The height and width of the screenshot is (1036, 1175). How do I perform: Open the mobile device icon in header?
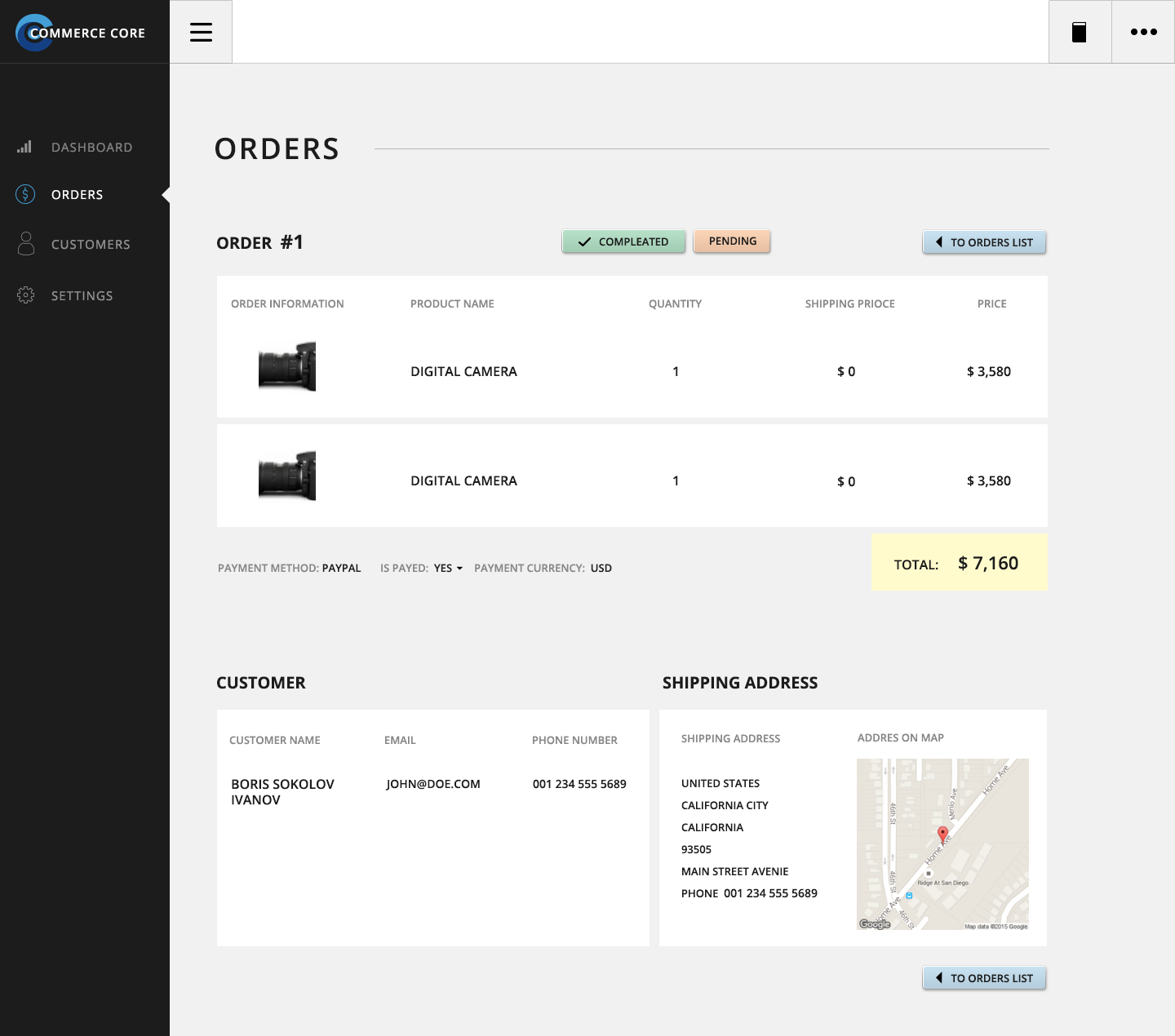[x=1079, y=32]
